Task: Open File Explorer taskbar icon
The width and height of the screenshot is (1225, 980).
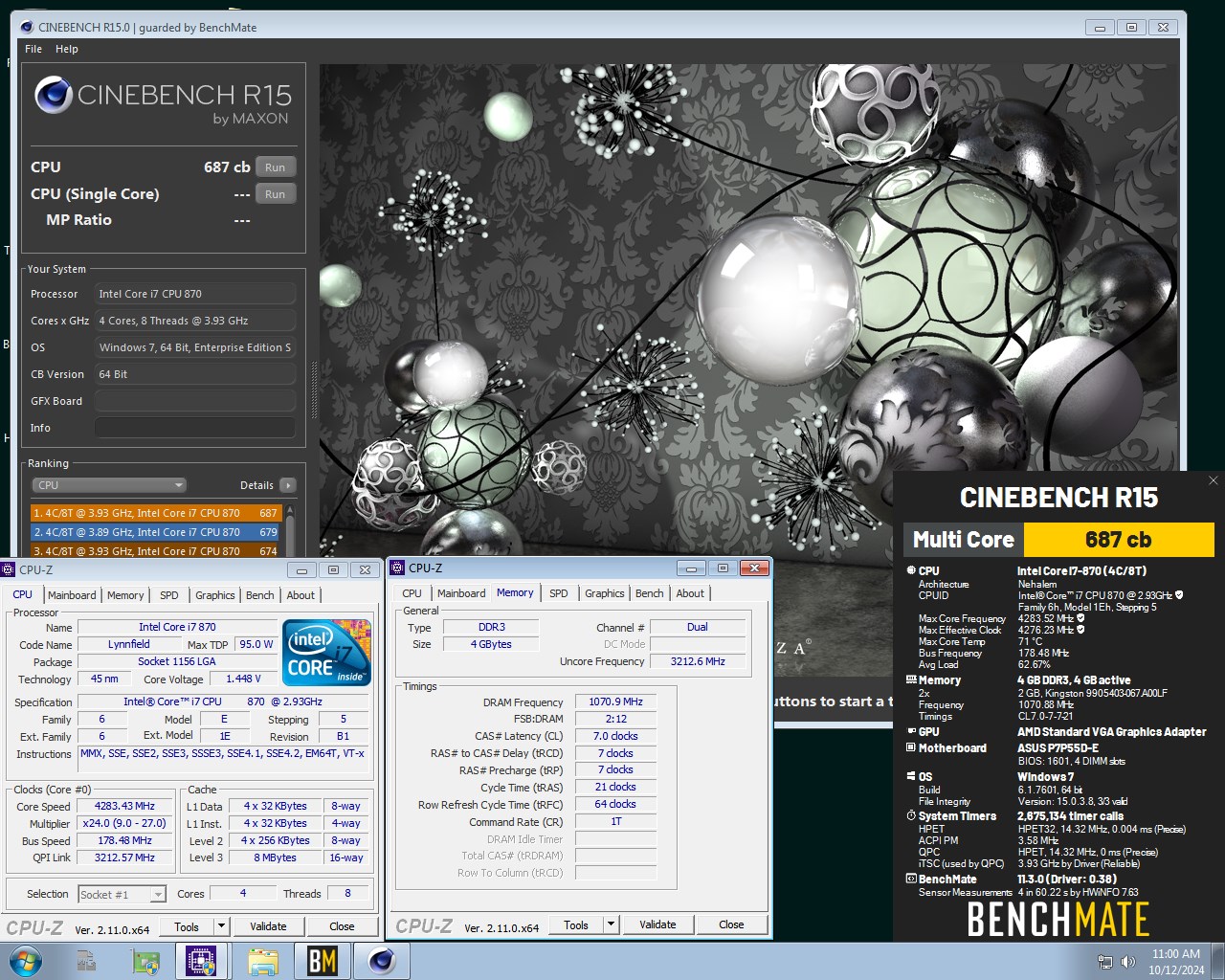Action: pos(262,961)
